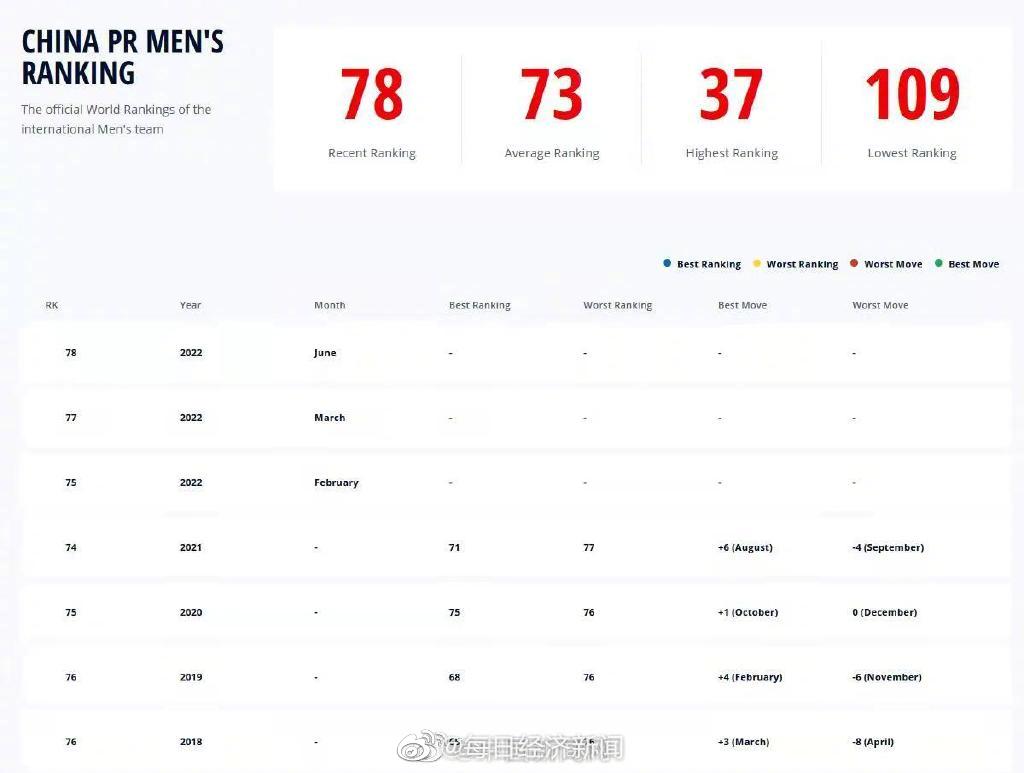Click the 'Recent Ranking' caption

click(x=372, y=153)
